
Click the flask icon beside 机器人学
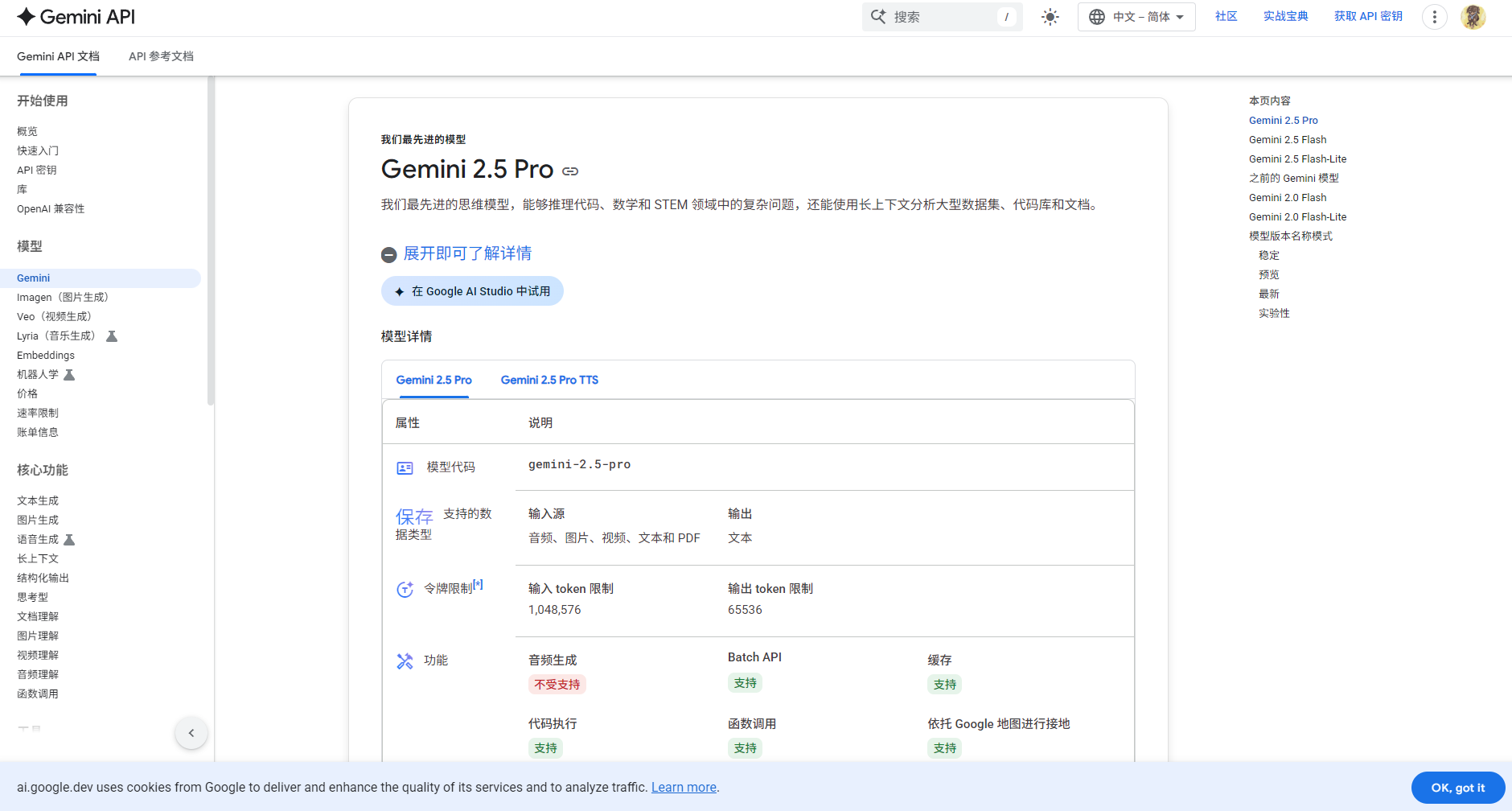[x=69, y=375]
